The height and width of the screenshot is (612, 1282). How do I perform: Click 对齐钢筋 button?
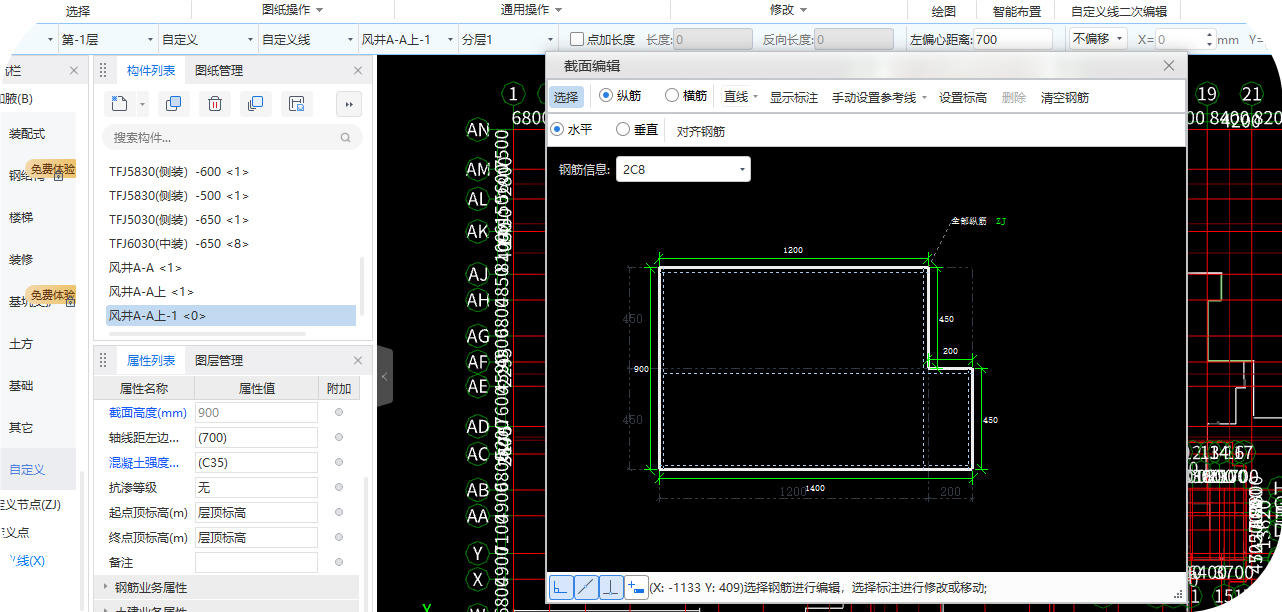click(701, 130)
